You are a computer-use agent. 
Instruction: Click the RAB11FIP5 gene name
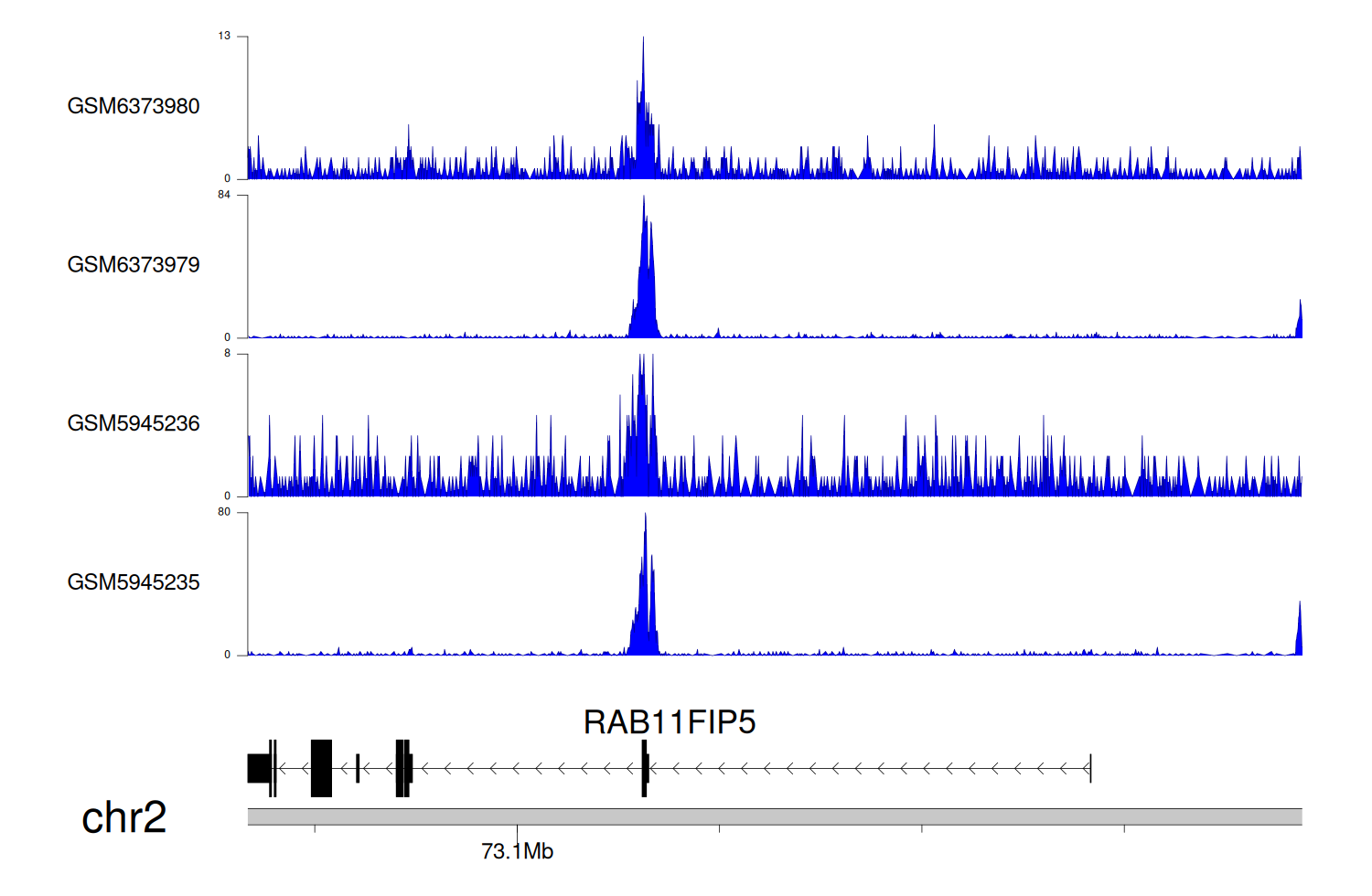coord(670,722)
